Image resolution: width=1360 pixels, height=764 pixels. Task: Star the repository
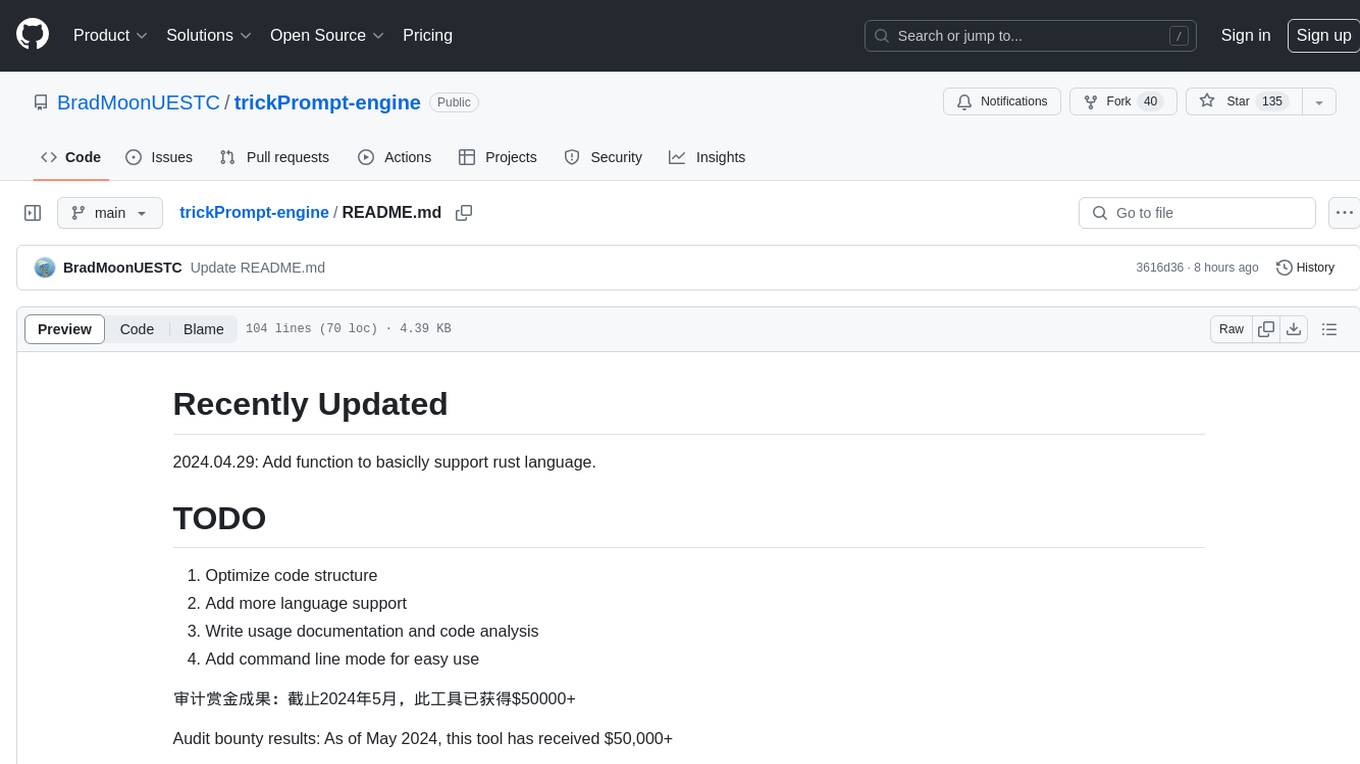click(1243, 101)
